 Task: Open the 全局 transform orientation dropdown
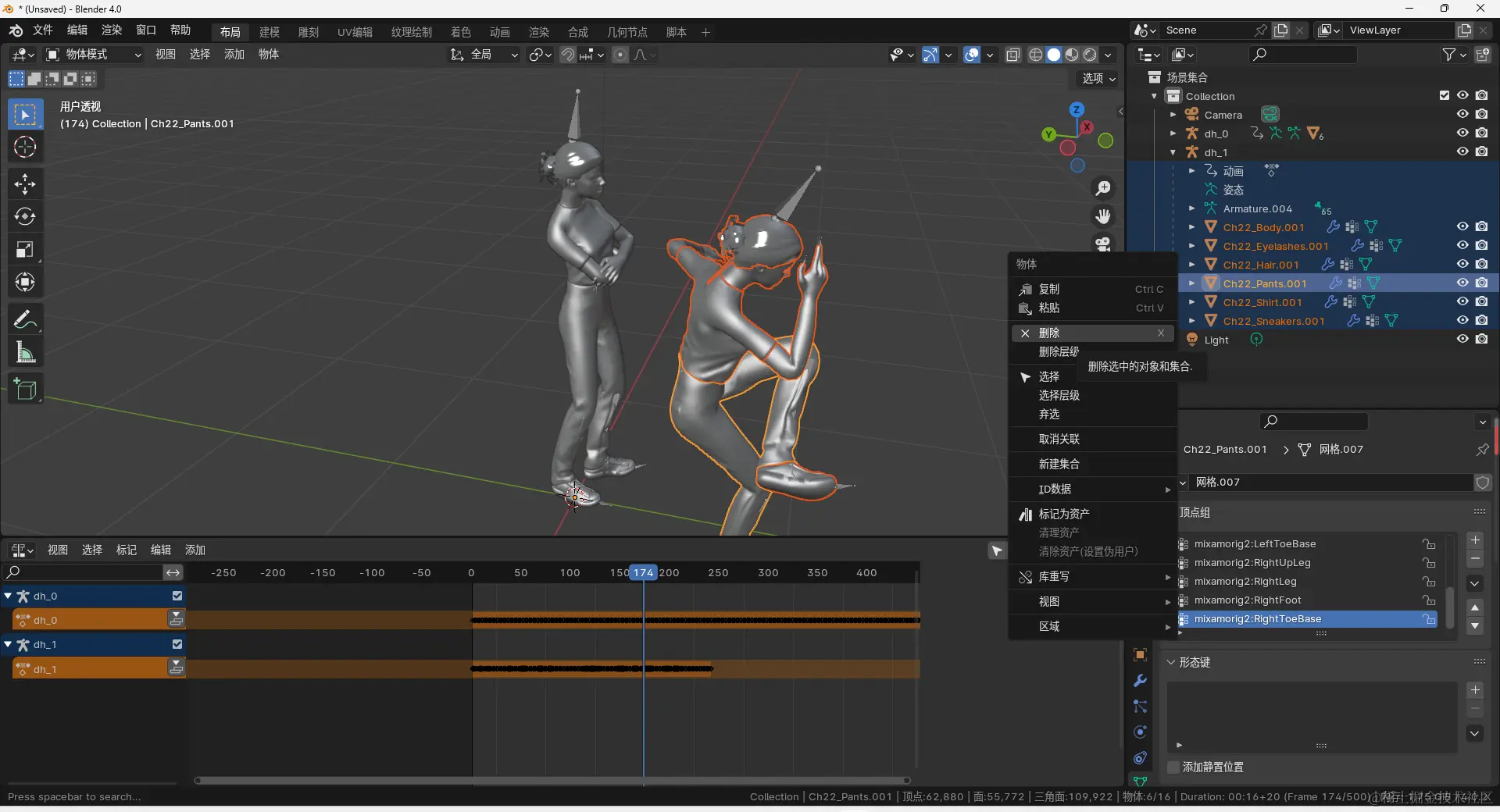[484, 55]
